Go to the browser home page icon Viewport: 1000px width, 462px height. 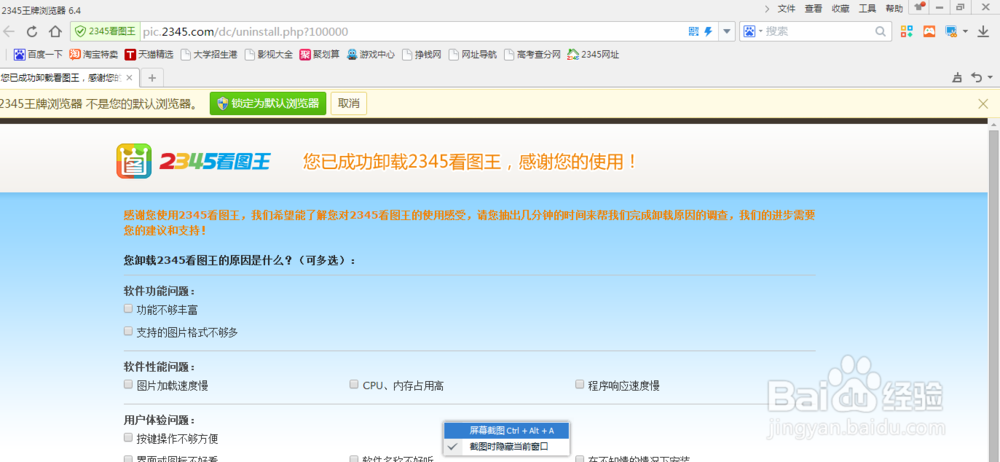(x=55, y=31)
